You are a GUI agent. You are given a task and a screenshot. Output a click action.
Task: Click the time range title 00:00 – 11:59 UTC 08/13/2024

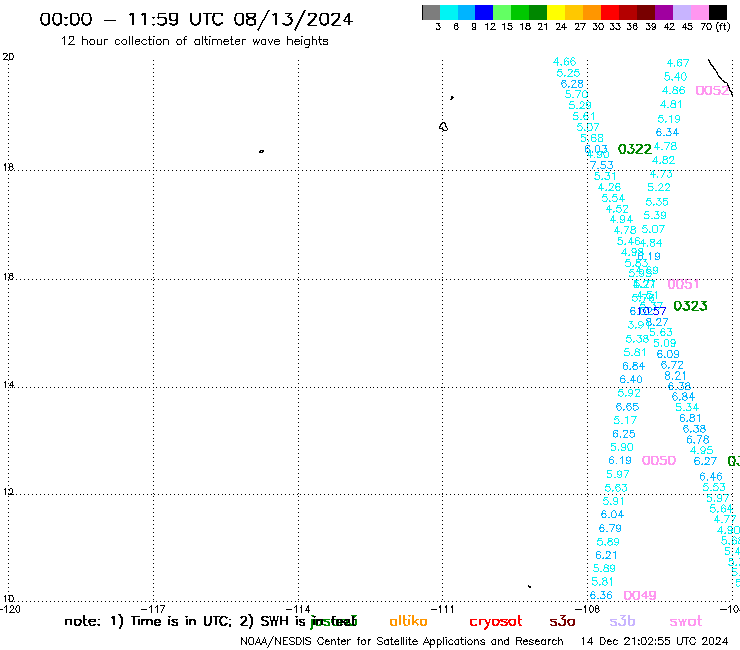(x=196, y=19)
